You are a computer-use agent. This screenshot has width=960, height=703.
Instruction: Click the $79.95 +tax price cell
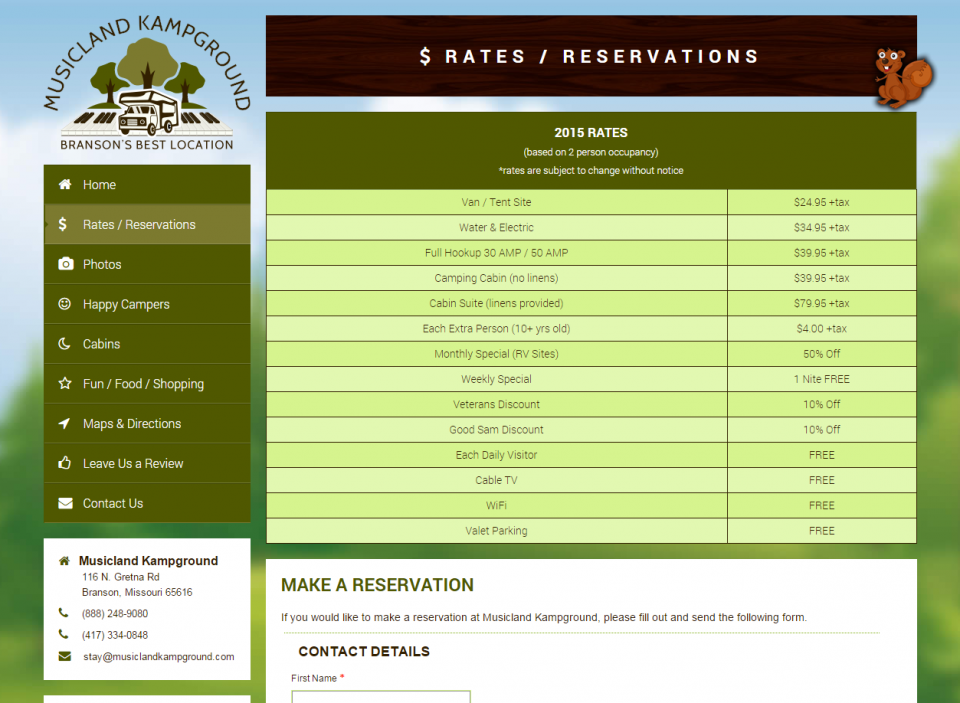(x=822, y=303)
